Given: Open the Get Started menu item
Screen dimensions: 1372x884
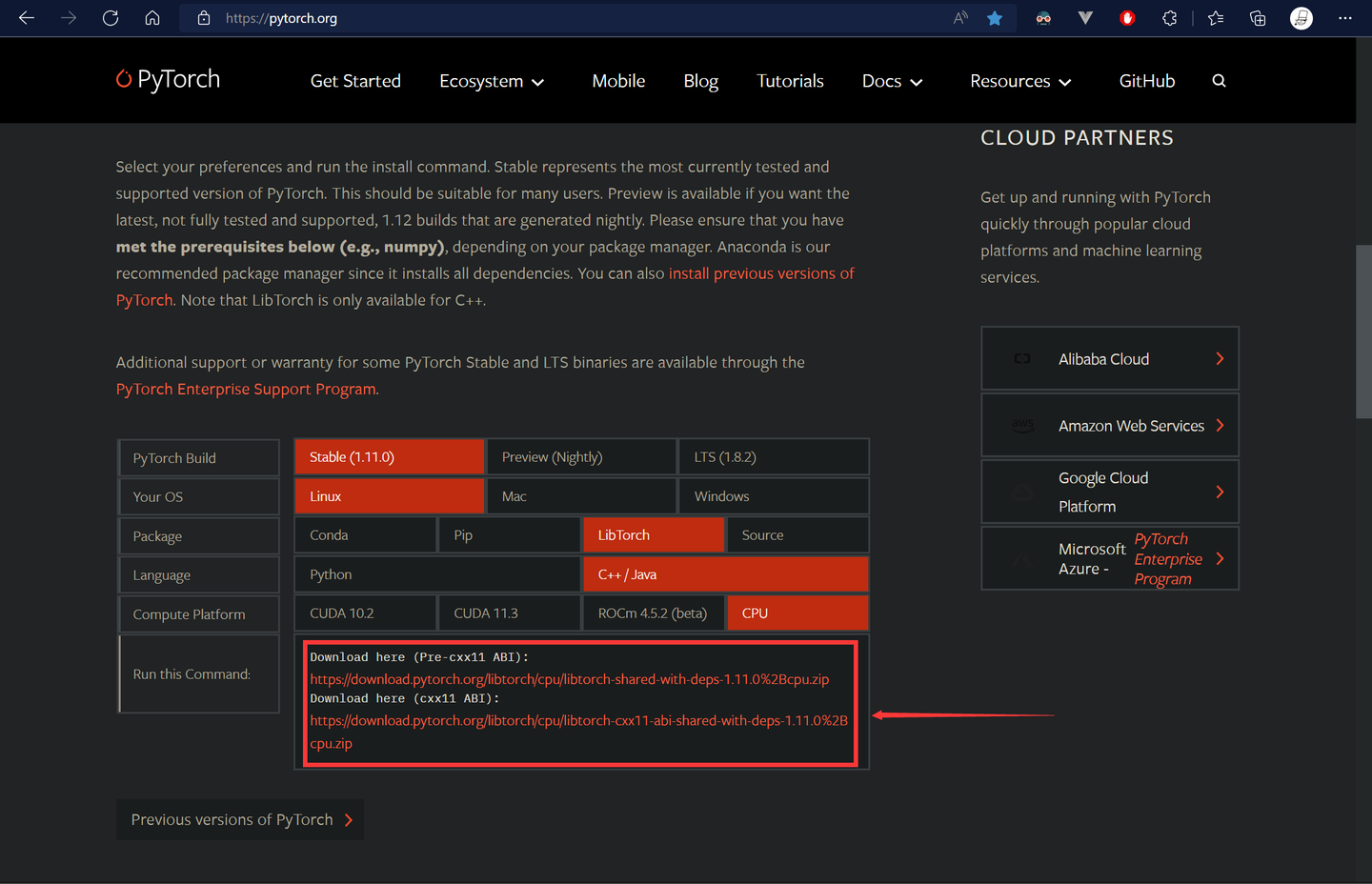Looking at the screenshot, I should click(x=355, y=81).
